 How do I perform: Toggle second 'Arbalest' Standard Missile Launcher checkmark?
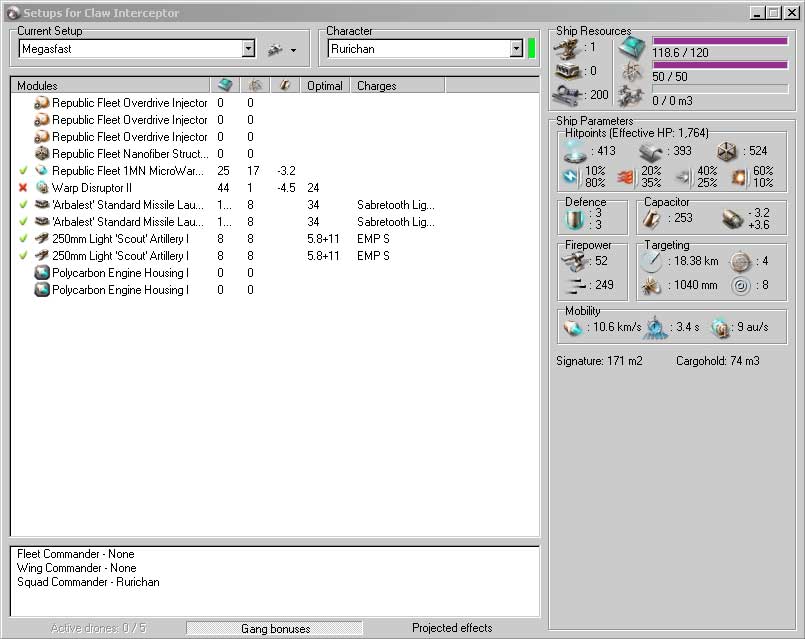[x=23, y=221]
